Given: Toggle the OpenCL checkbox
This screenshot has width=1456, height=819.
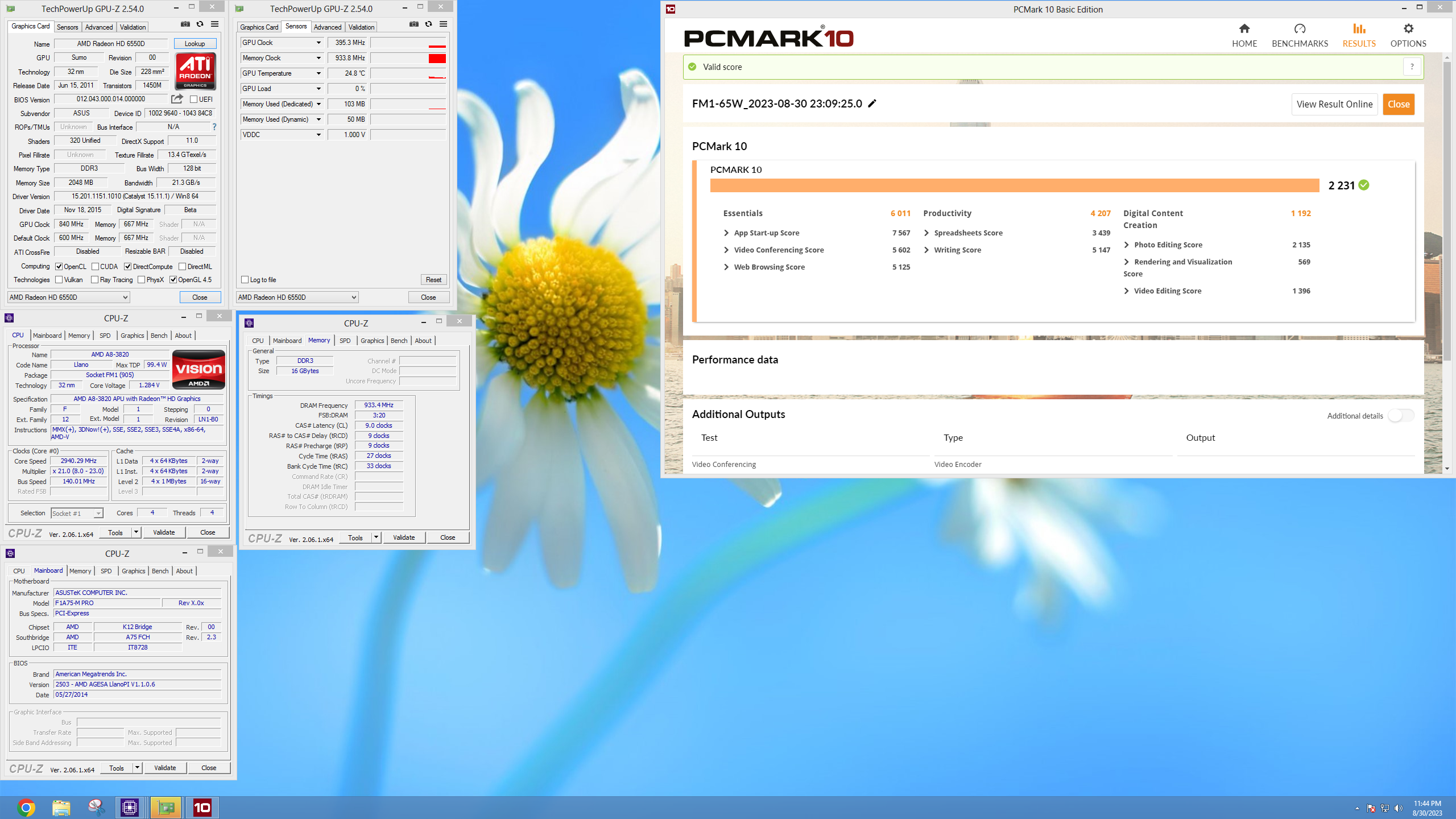Looking at the screenshot, I should (59, 266).
